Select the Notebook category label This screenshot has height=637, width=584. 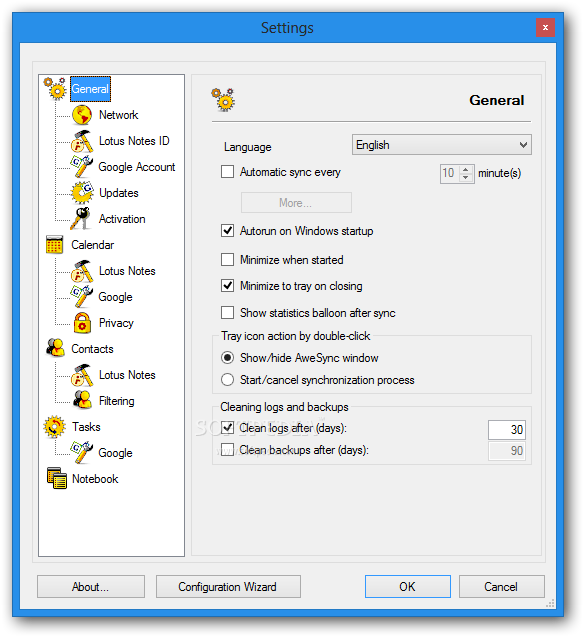click(95, 479)
